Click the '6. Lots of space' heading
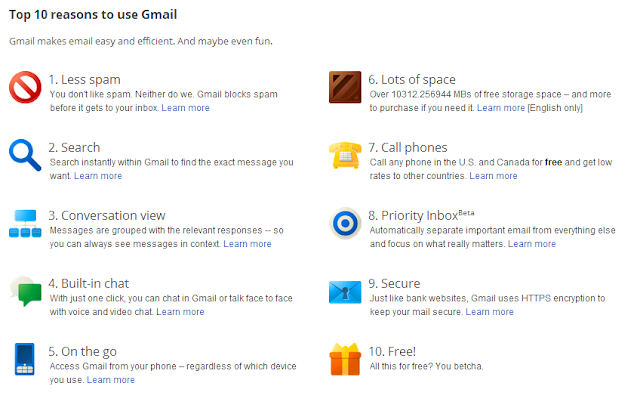Image resolution: width=640 pixels, height=411 pixels. (412, 80)
